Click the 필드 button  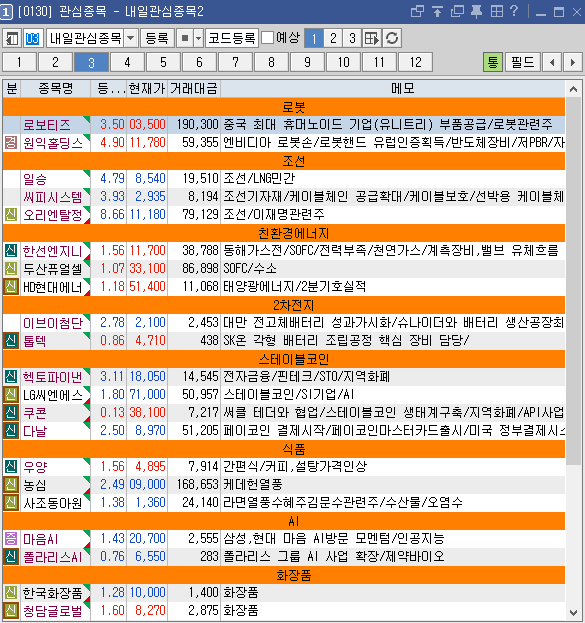pyautogui.click(x=523, y=62)
